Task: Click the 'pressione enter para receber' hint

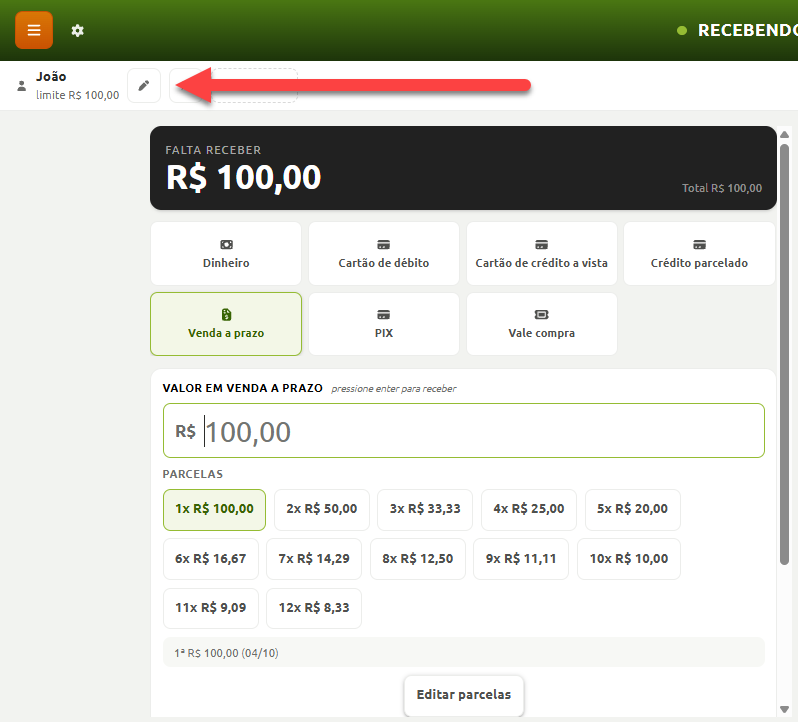Action: click(x=393, y=389)
